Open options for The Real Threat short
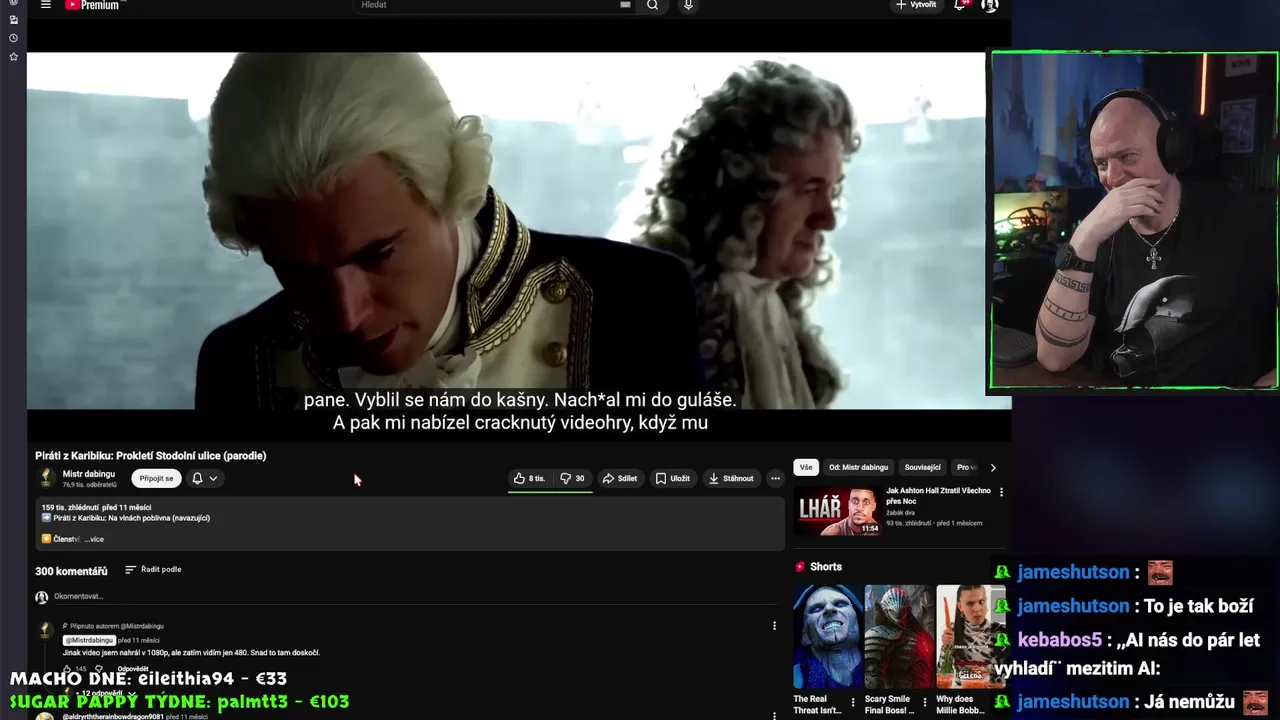The height and width of the screenshot is (720, 1280). coord(853,701)
